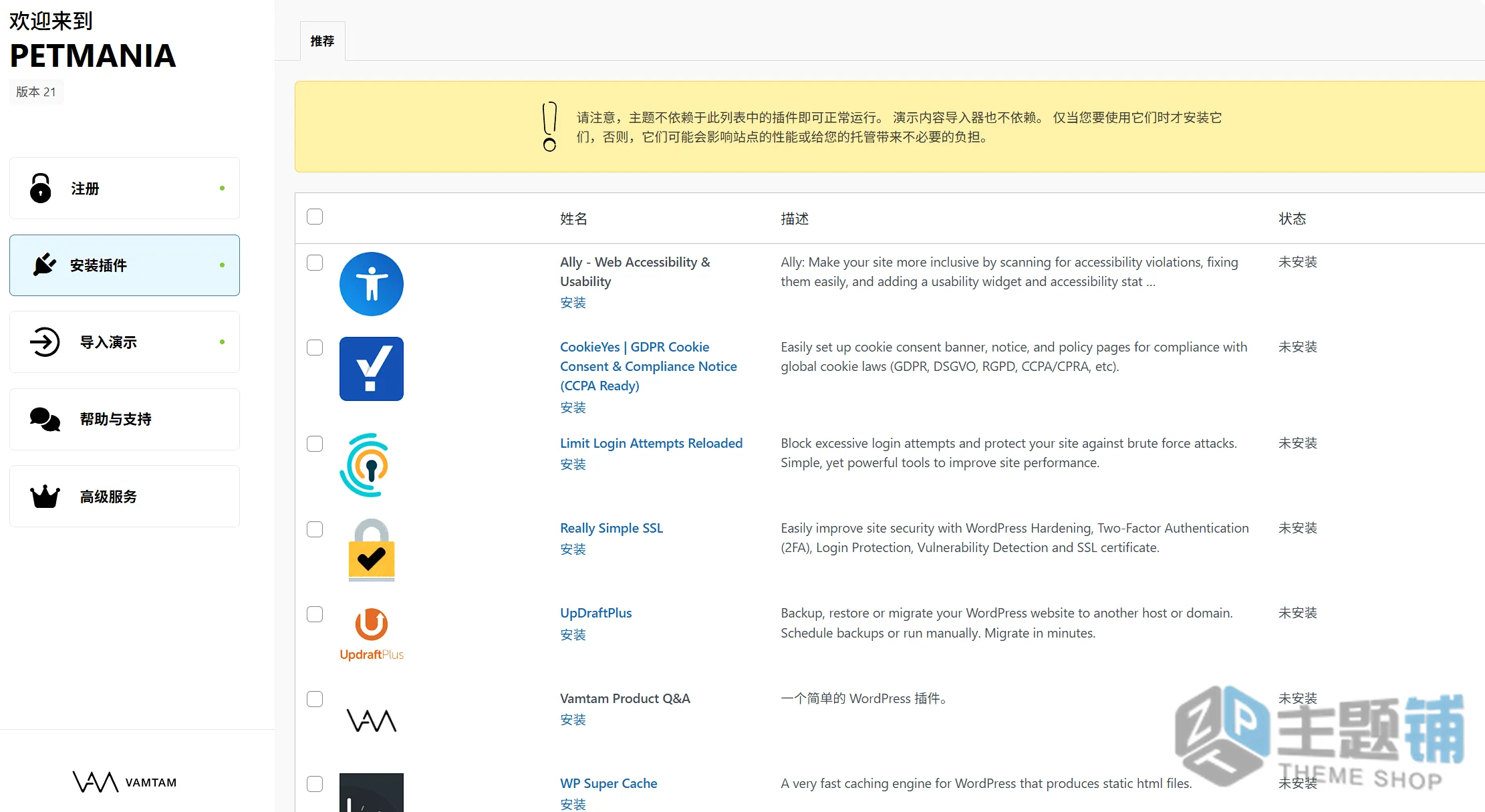Click 安装 under UpDraftPlus
Viewport: 1485px width, 812px height.
573,635
